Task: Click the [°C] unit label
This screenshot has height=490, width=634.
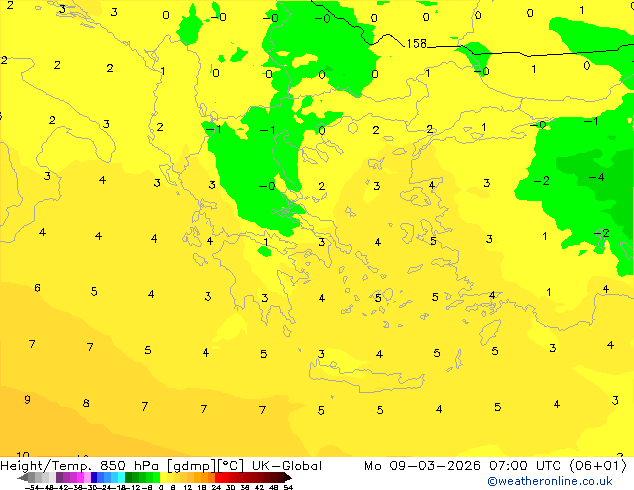Action: [x=230, y=466]
